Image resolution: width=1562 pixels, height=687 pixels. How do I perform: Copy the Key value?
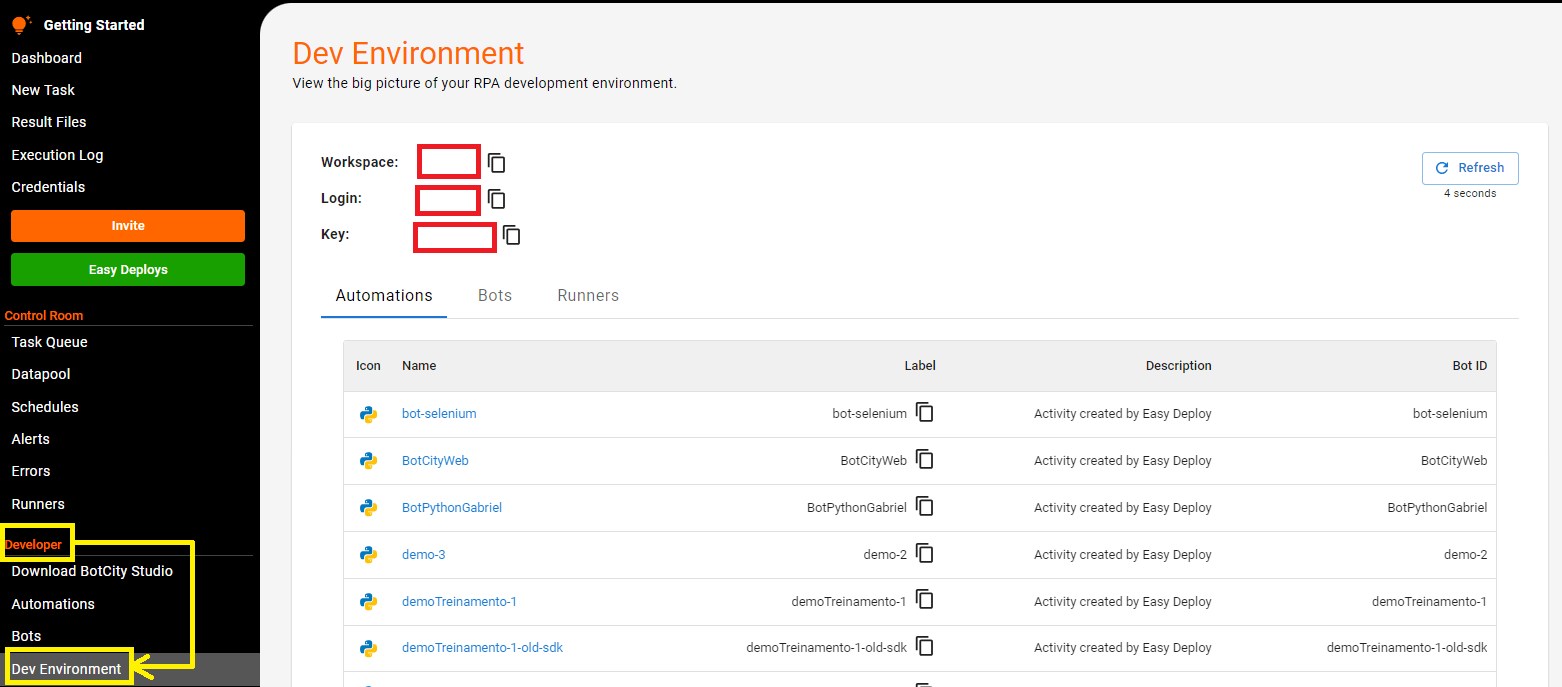(x=512, y=236)
